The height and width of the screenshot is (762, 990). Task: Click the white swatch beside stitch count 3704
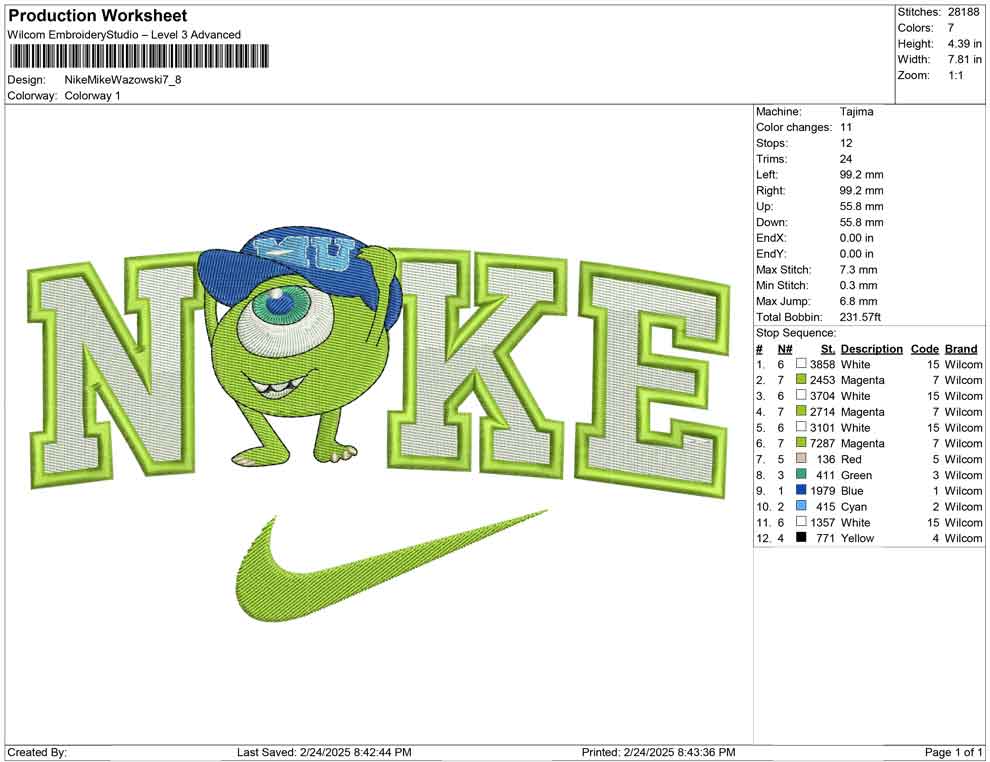801,395
